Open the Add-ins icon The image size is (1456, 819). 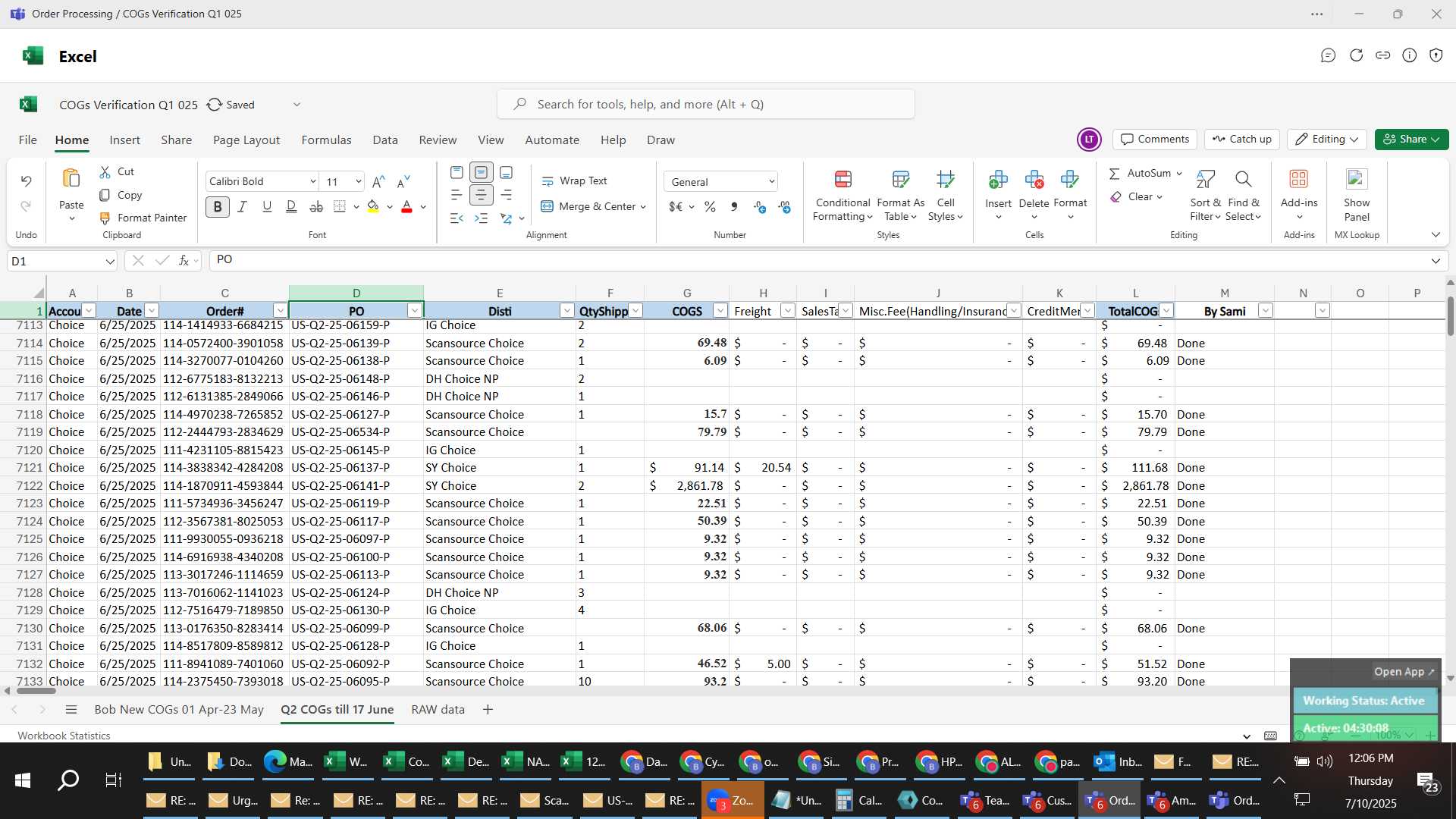coord(1299,179)
